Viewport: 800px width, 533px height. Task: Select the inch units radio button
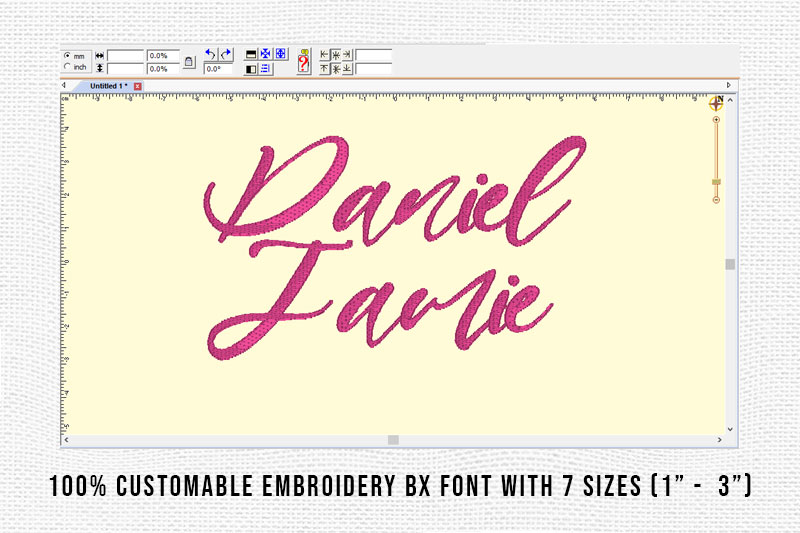(67, 67)
